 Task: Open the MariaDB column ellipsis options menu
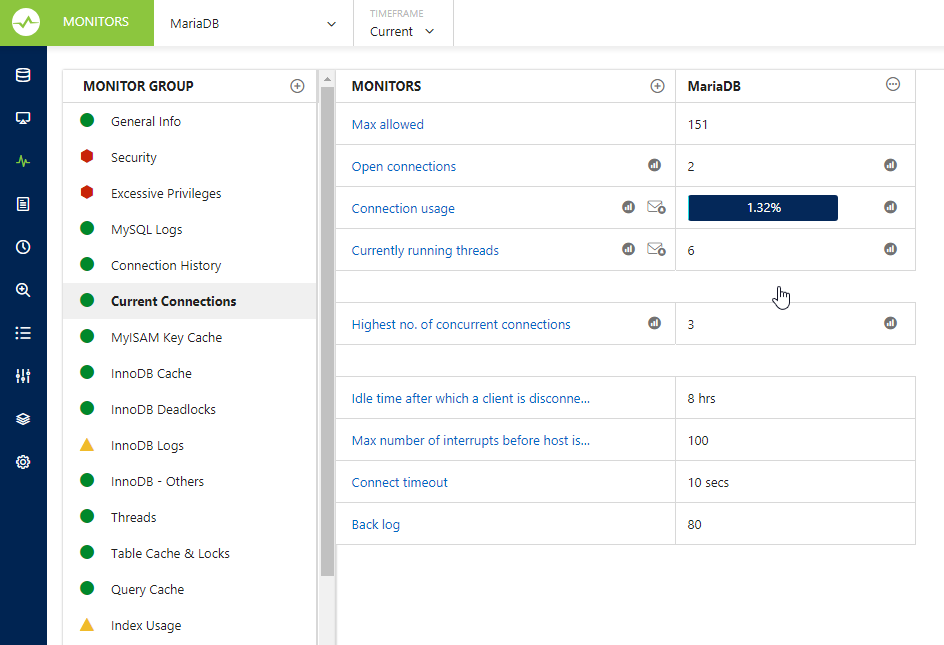(893, 85)
